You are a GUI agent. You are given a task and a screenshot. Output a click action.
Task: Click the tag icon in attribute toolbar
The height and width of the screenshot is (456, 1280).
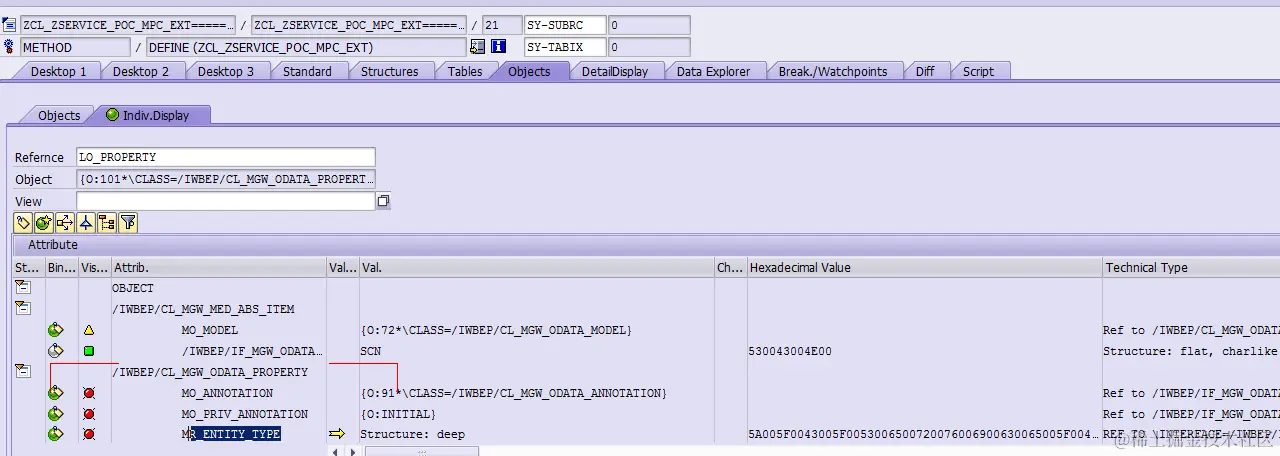(x=24, y=223)
